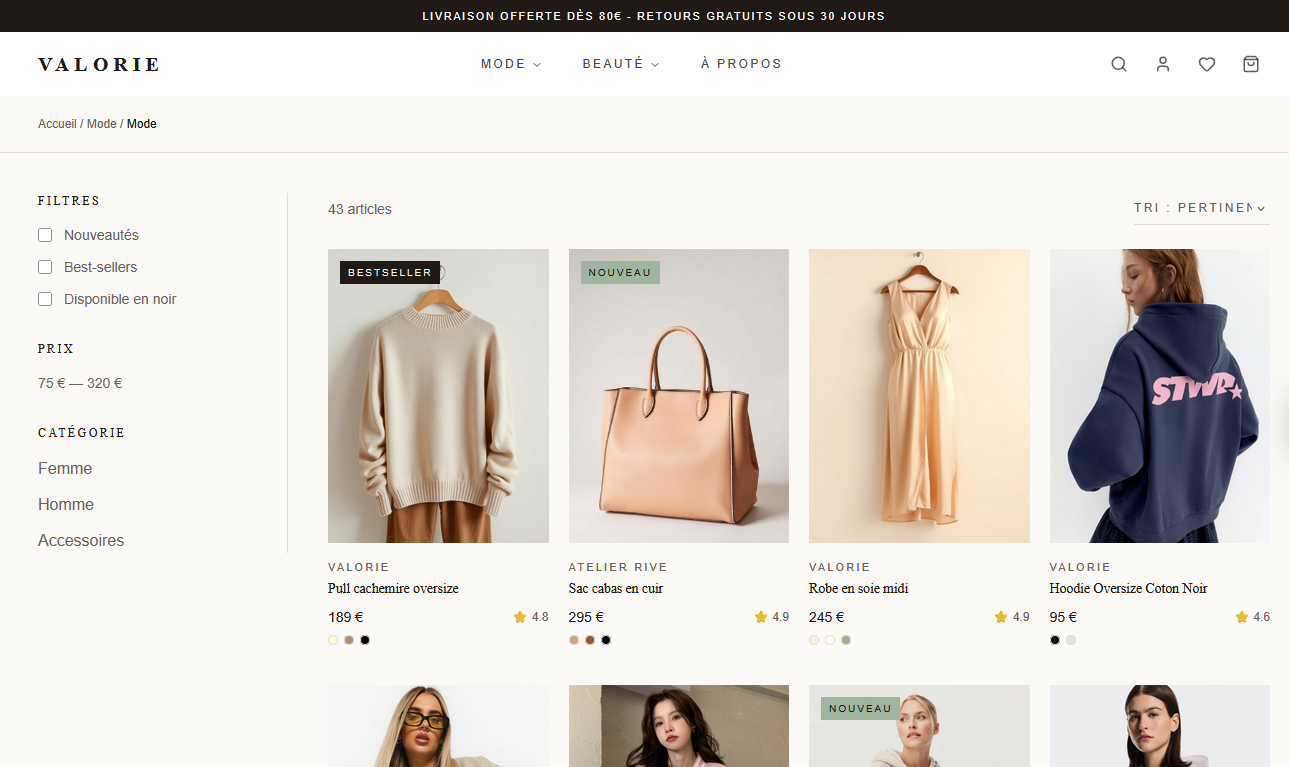Open the peach silk dress image
The height and width of the screenshot is (767, 1289).
[x=919, y=396]
